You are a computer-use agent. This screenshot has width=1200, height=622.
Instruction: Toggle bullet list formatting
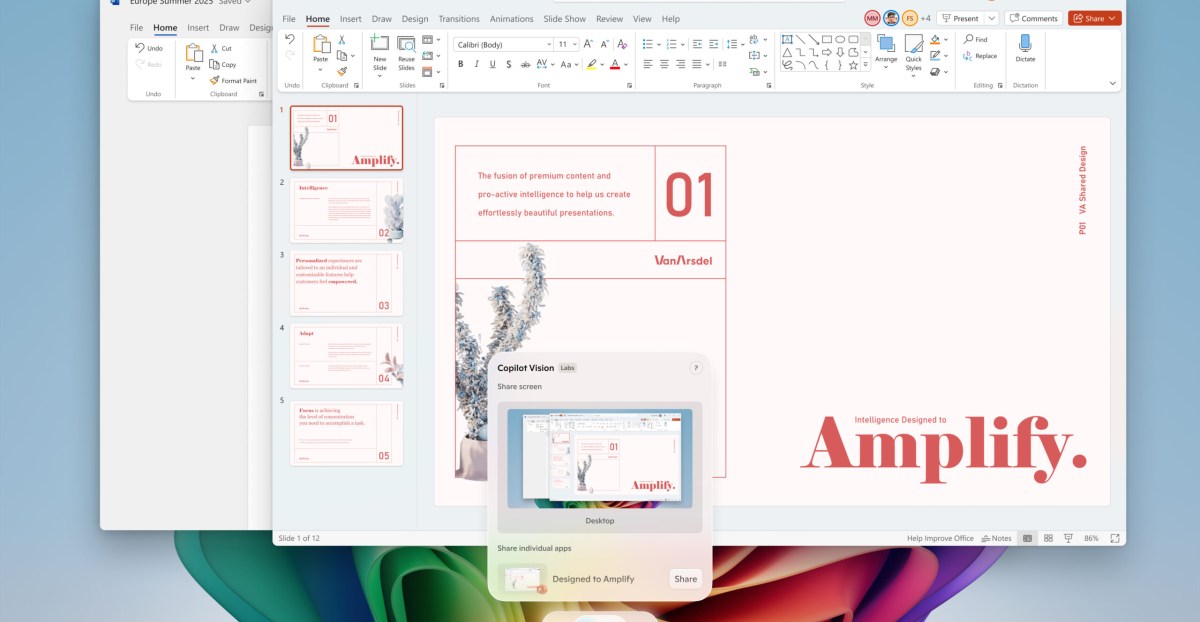[647, 44]
